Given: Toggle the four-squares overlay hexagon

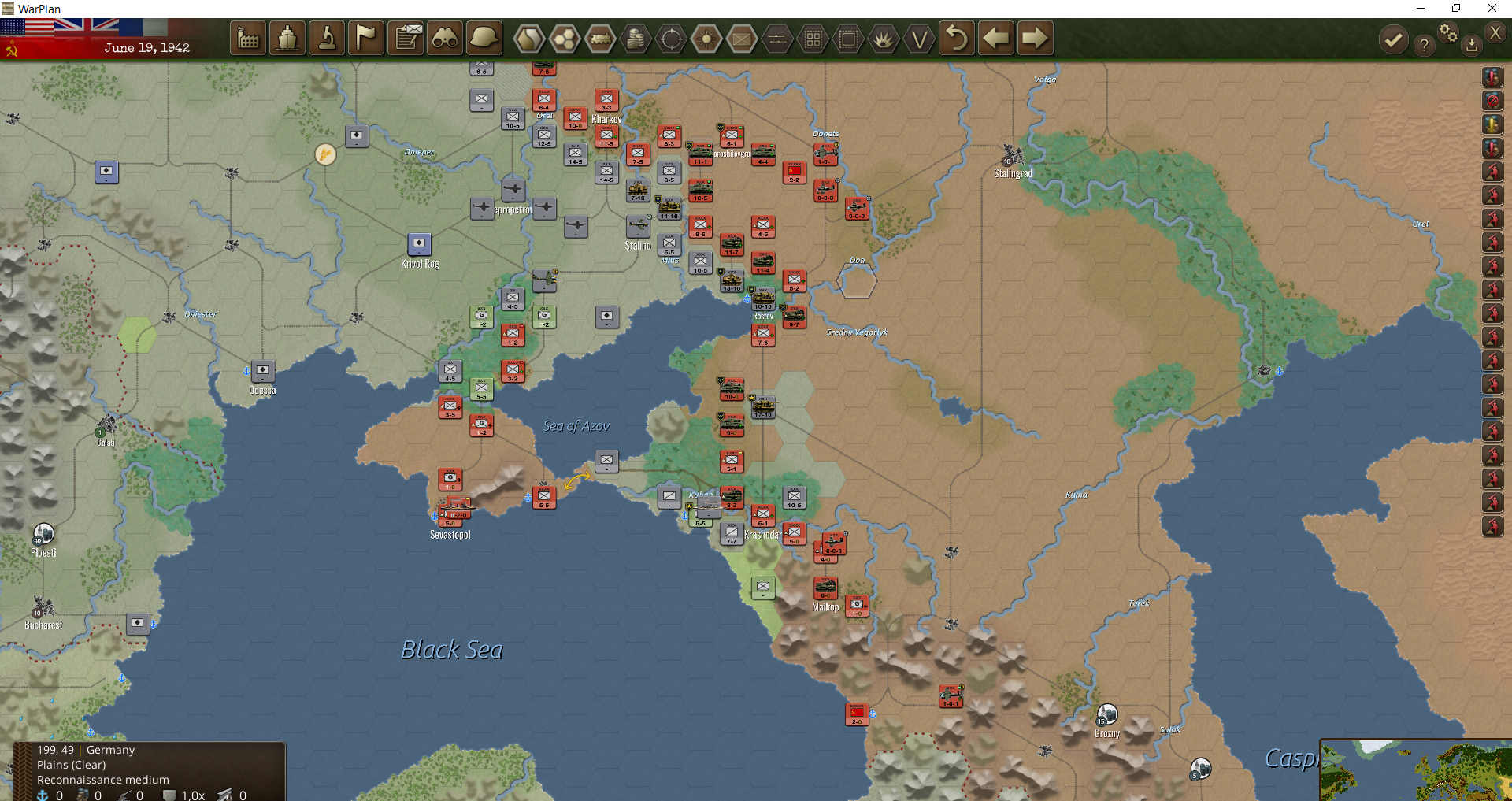Looking at the screenshot, I should click(813, 39).
